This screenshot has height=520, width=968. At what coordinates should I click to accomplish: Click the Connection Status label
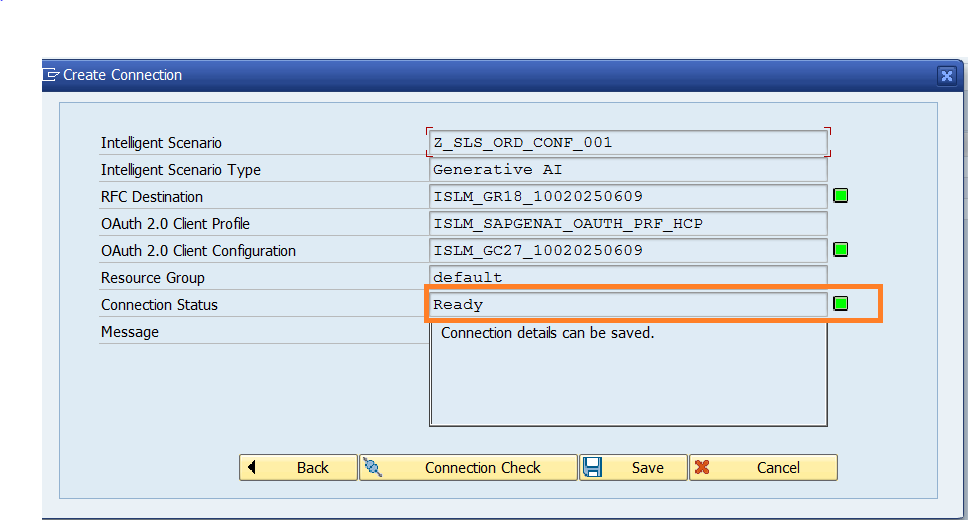[x=159, y=305]
